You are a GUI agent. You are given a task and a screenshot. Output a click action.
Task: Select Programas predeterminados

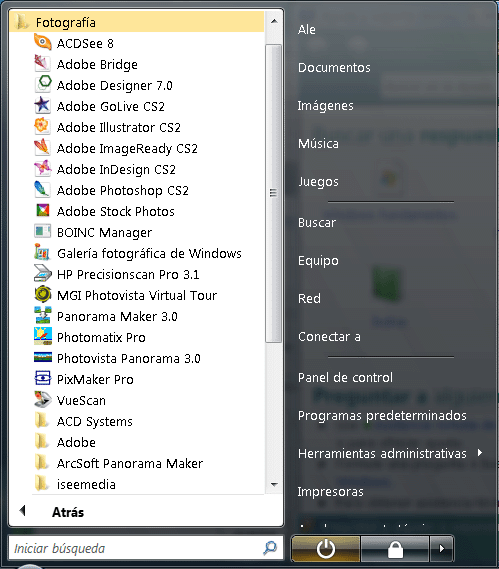(x=382, y=416)
